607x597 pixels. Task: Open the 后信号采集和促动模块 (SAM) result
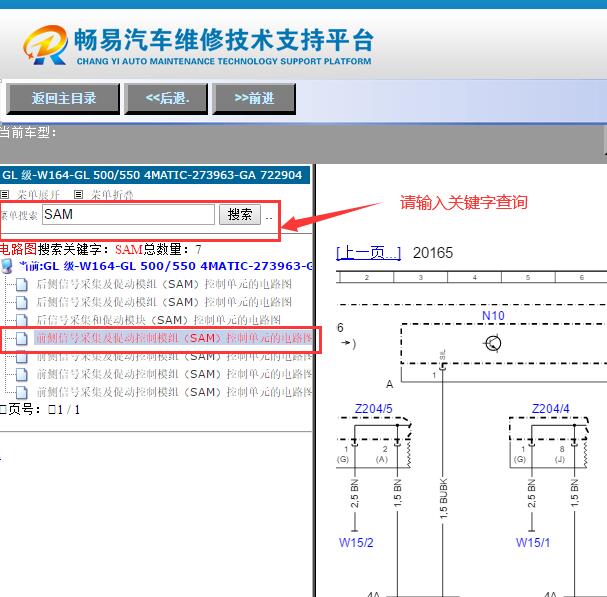(159, 320)
